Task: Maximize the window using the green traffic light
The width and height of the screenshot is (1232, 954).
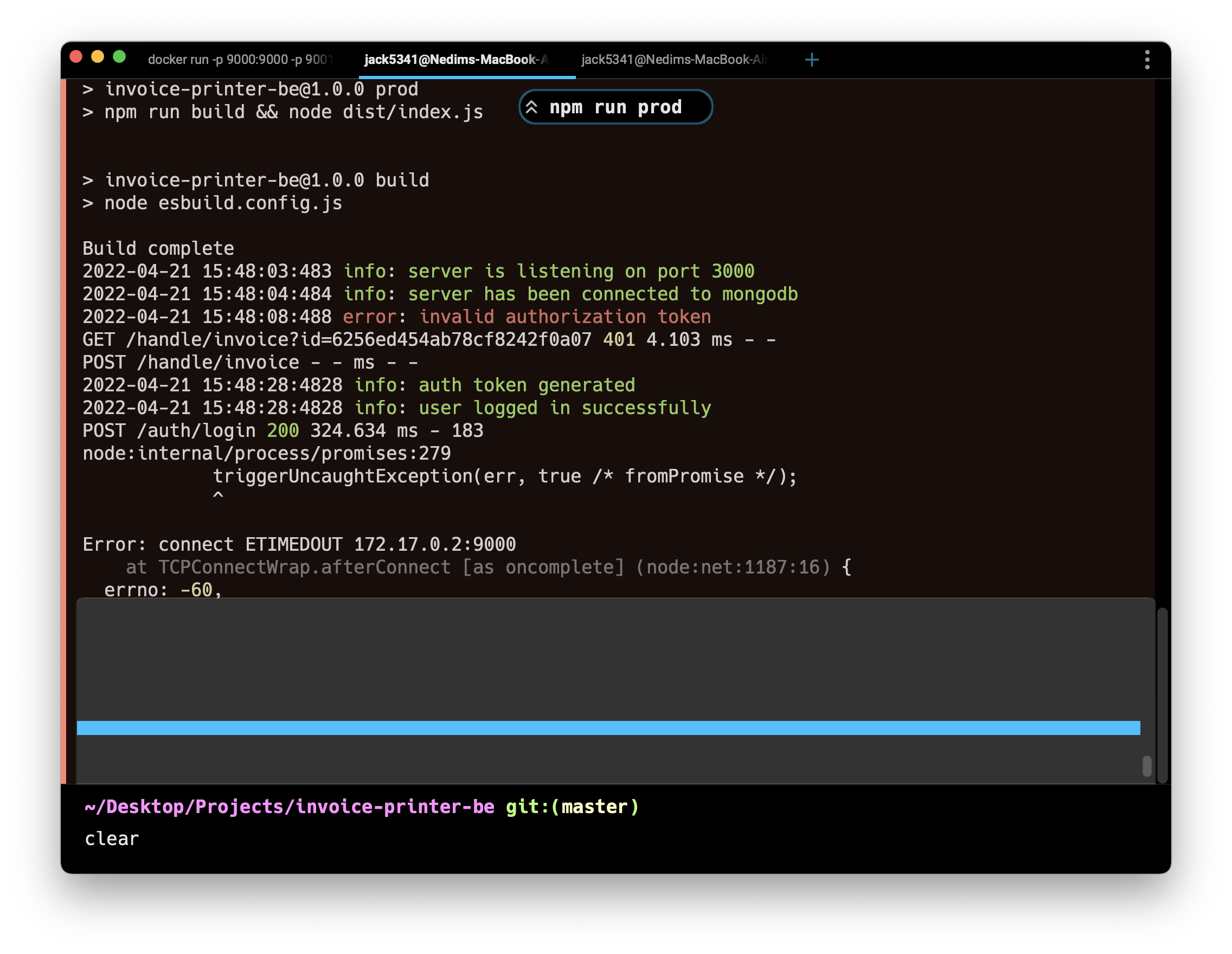Action: tap(120, 56)
